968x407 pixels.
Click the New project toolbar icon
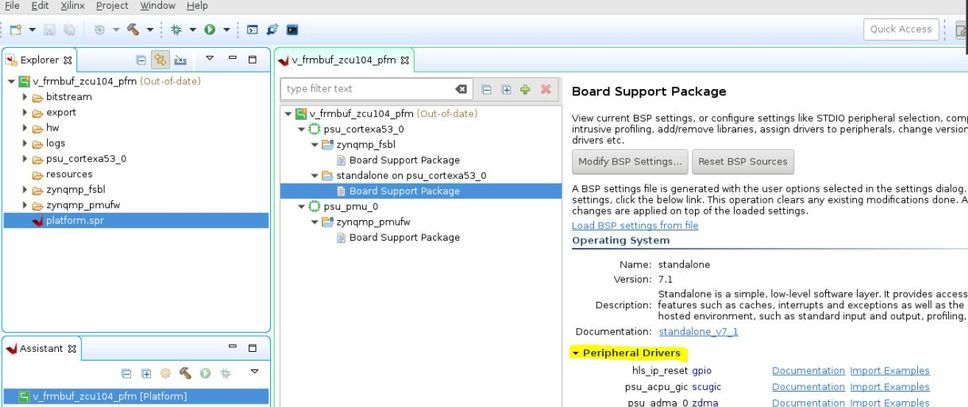pos(15,30)
